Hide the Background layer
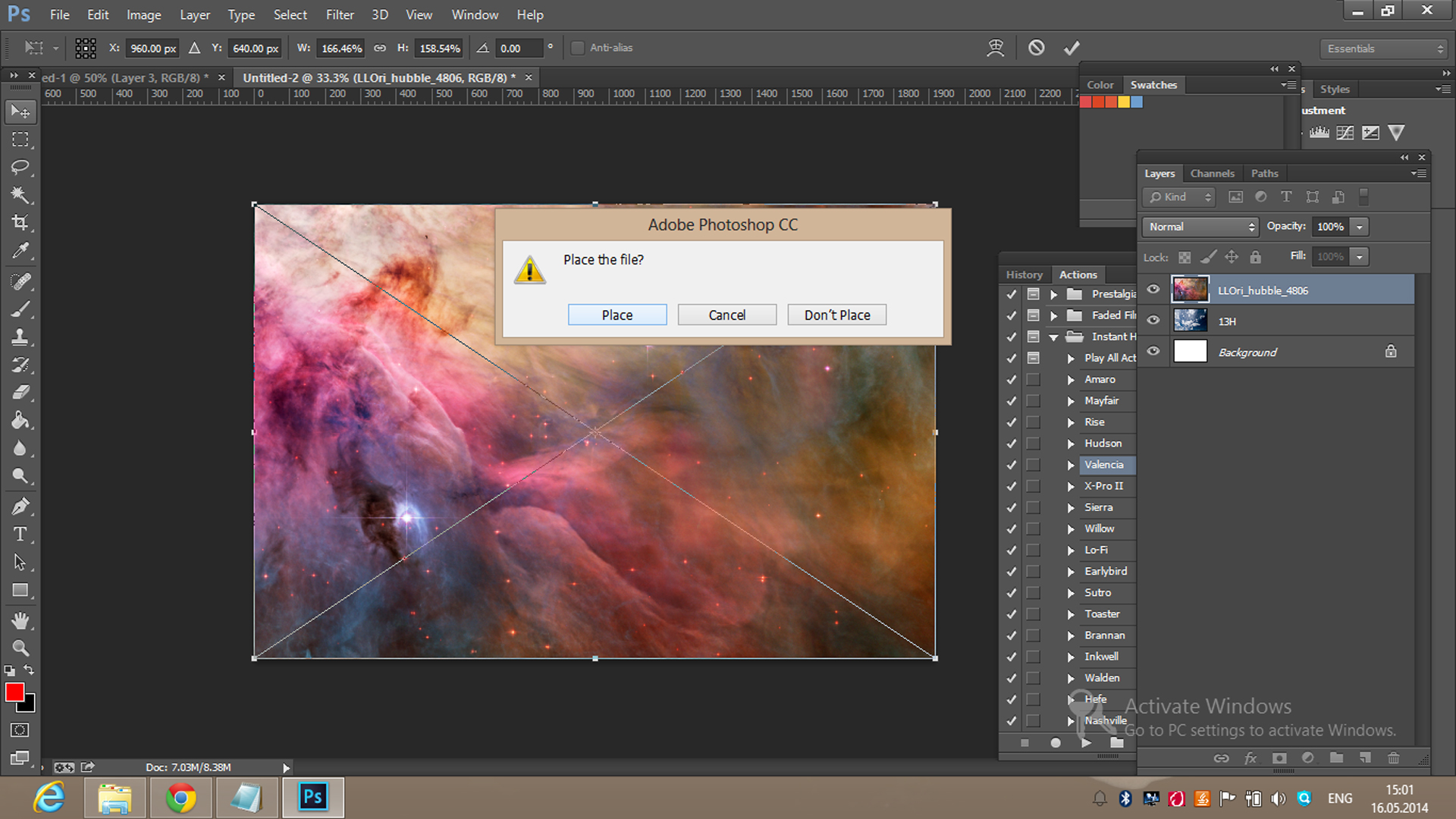1456x819 pixels. [1153, 351]
